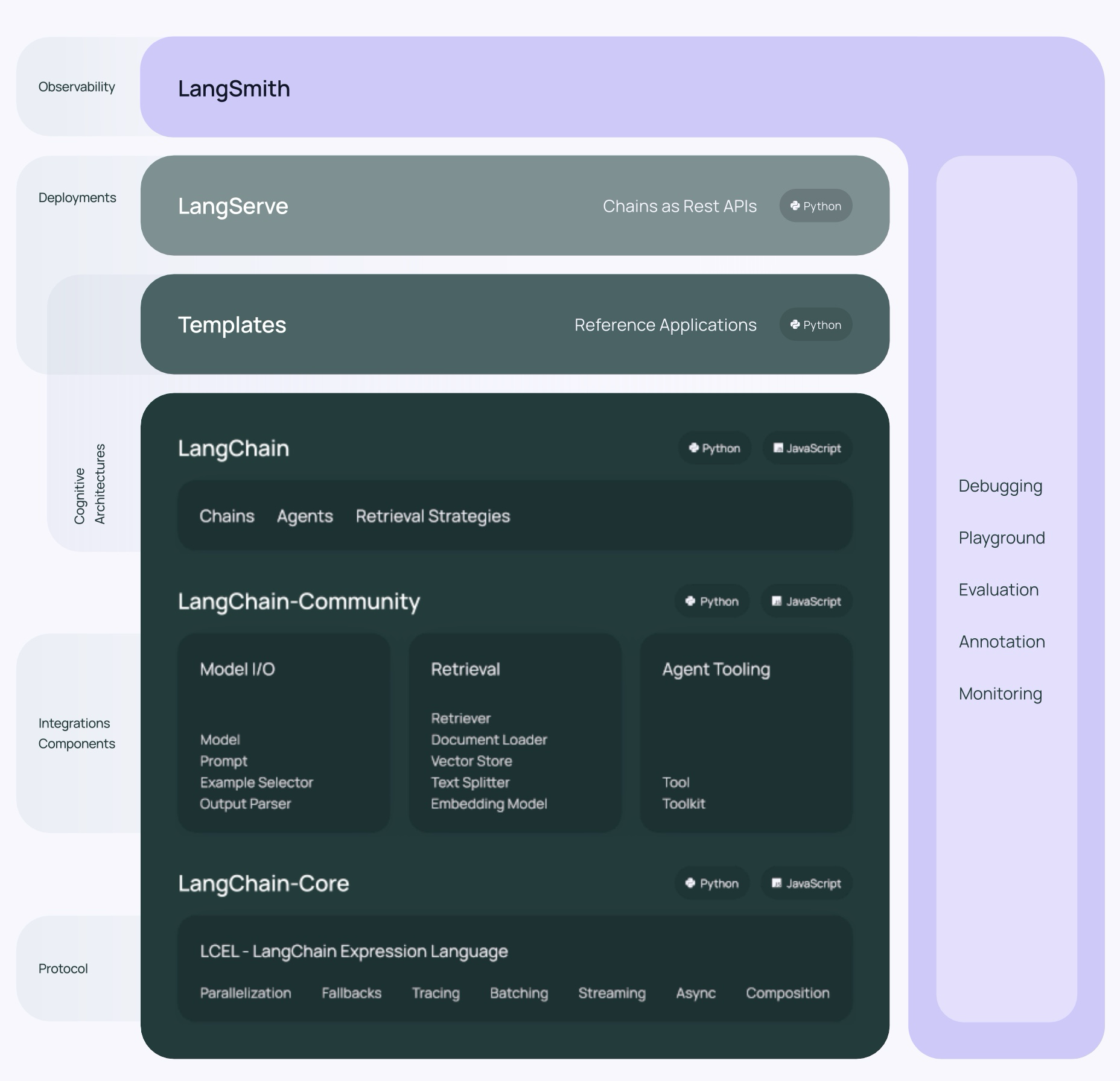
Task: Click the Python badge on LangChain-Community
Action: 711,601
